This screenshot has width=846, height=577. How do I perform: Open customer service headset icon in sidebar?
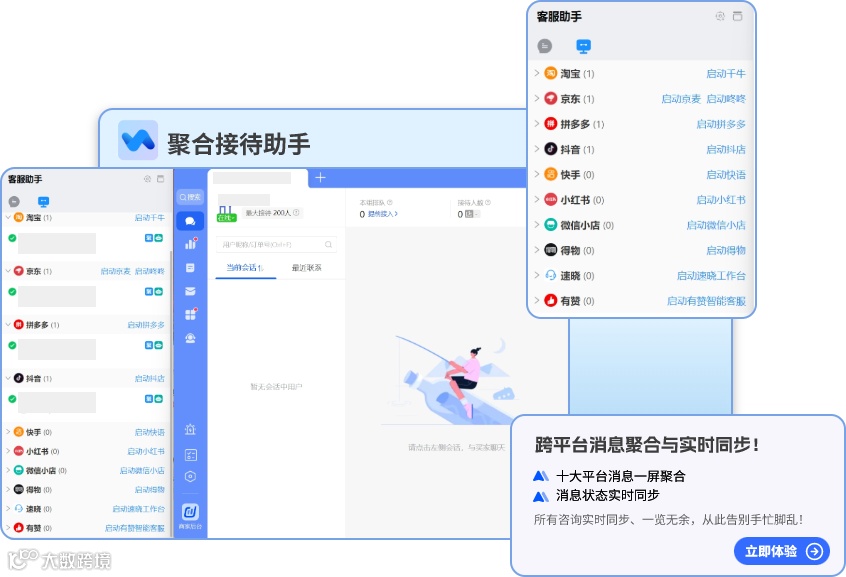[190, 338]
